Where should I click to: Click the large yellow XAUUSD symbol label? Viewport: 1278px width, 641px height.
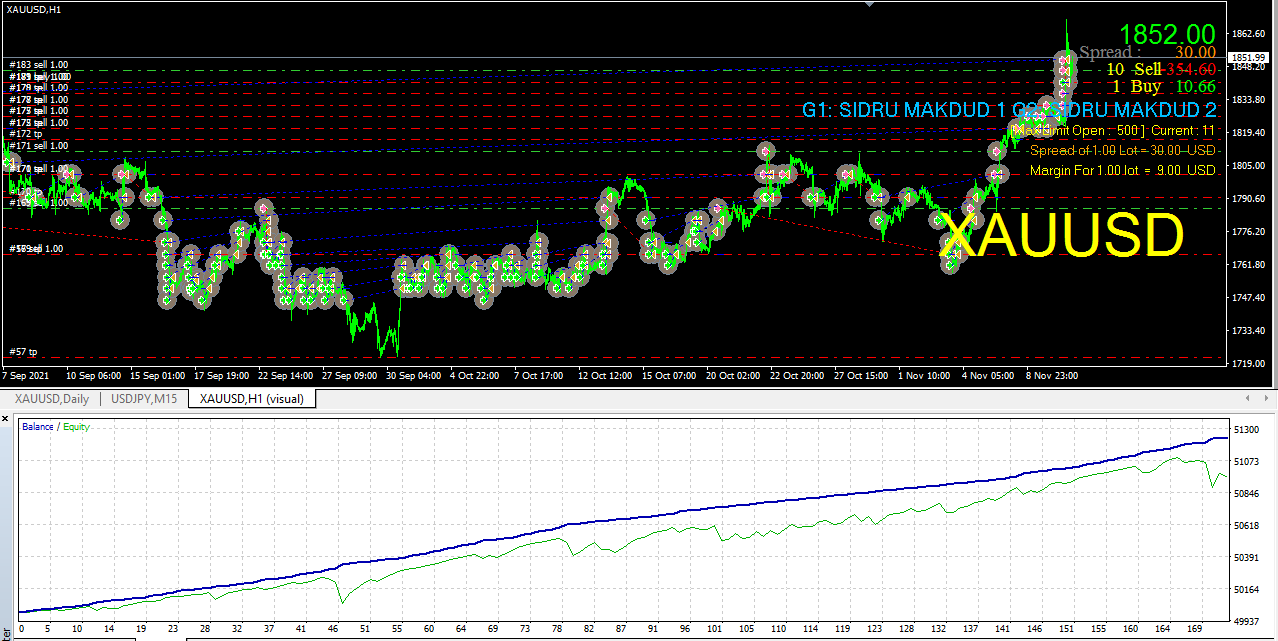[1063, 237]
